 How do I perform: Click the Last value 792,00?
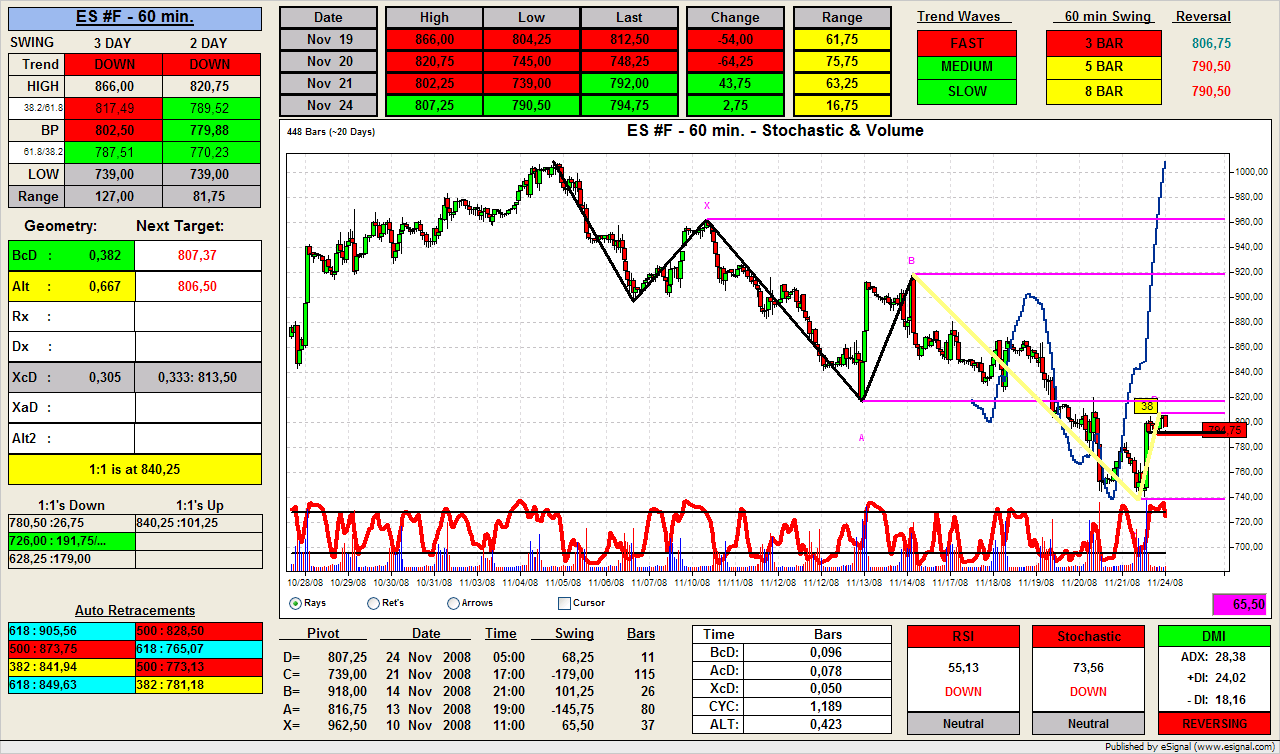tap(629, 84)
